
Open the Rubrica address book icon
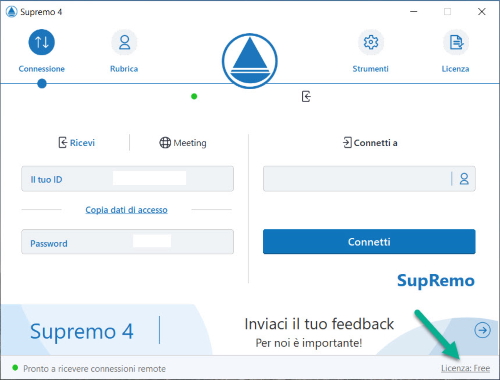click(x=124, y=42)
